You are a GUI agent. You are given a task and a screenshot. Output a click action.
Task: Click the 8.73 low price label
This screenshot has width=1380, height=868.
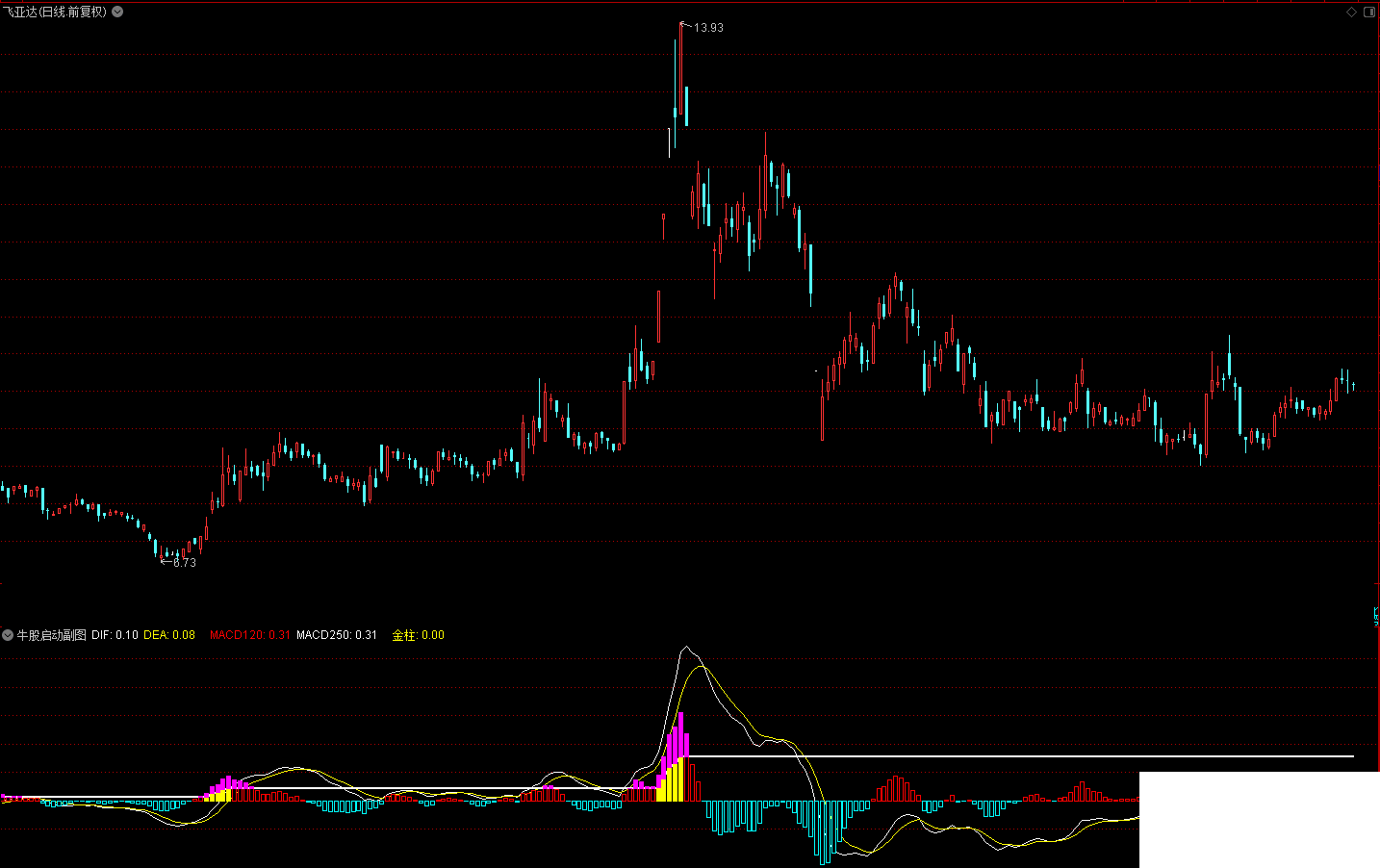pyautogui.click(x=184, y=563)
